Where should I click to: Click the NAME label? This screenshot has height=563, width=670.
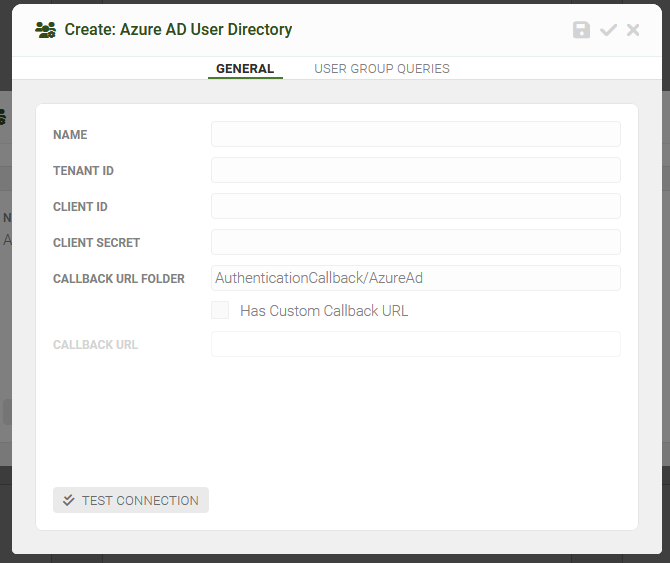click(x=70, y=135)
